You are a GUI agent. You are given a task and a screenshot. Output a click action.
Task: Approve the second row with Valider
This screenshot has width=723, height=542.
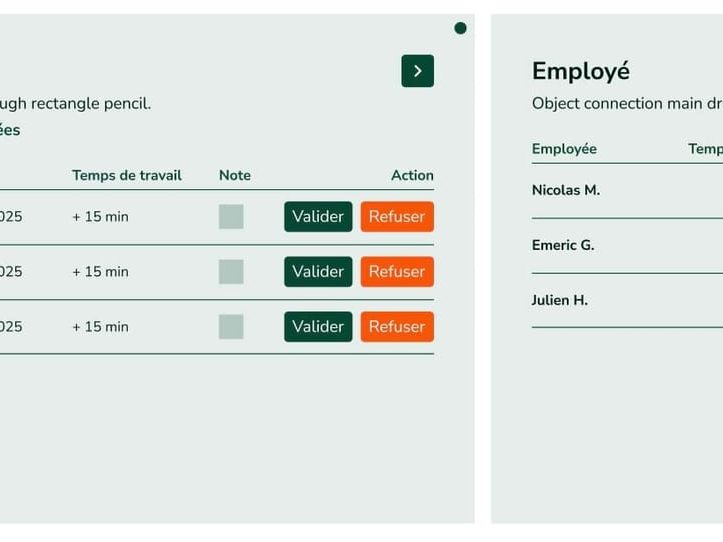(x=318, y=272)
